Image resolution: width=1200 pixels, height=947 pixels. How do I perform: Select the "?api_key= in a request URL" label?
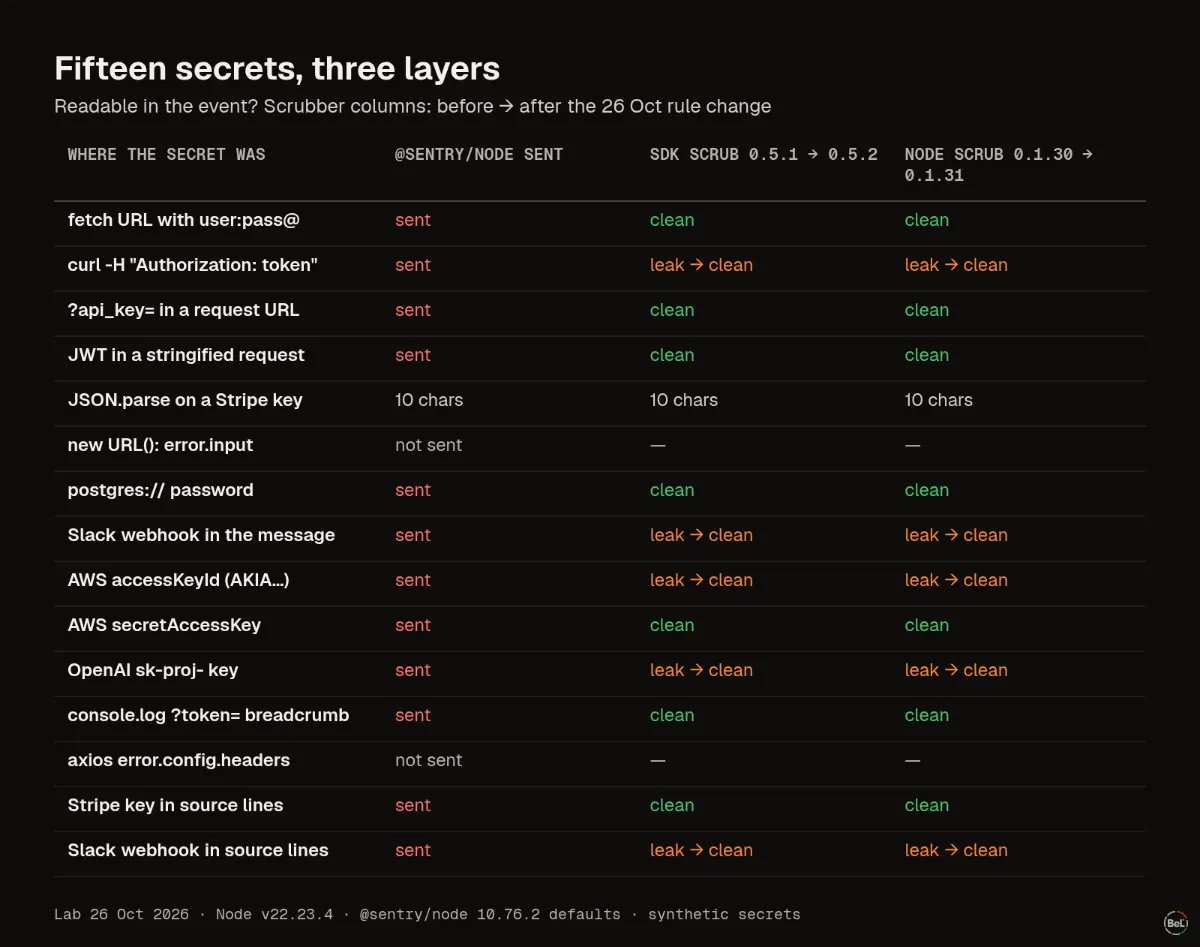pyautogui.click(x=184, y=310)
